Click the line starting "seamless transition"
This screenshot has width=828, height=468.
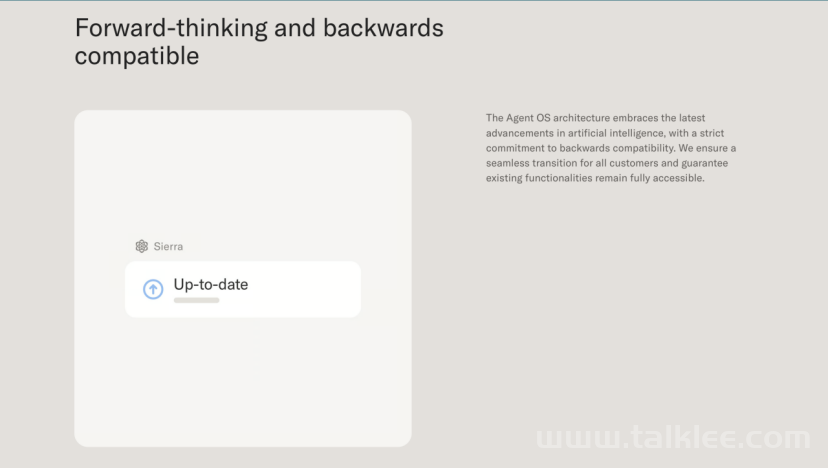click(607, 163)
